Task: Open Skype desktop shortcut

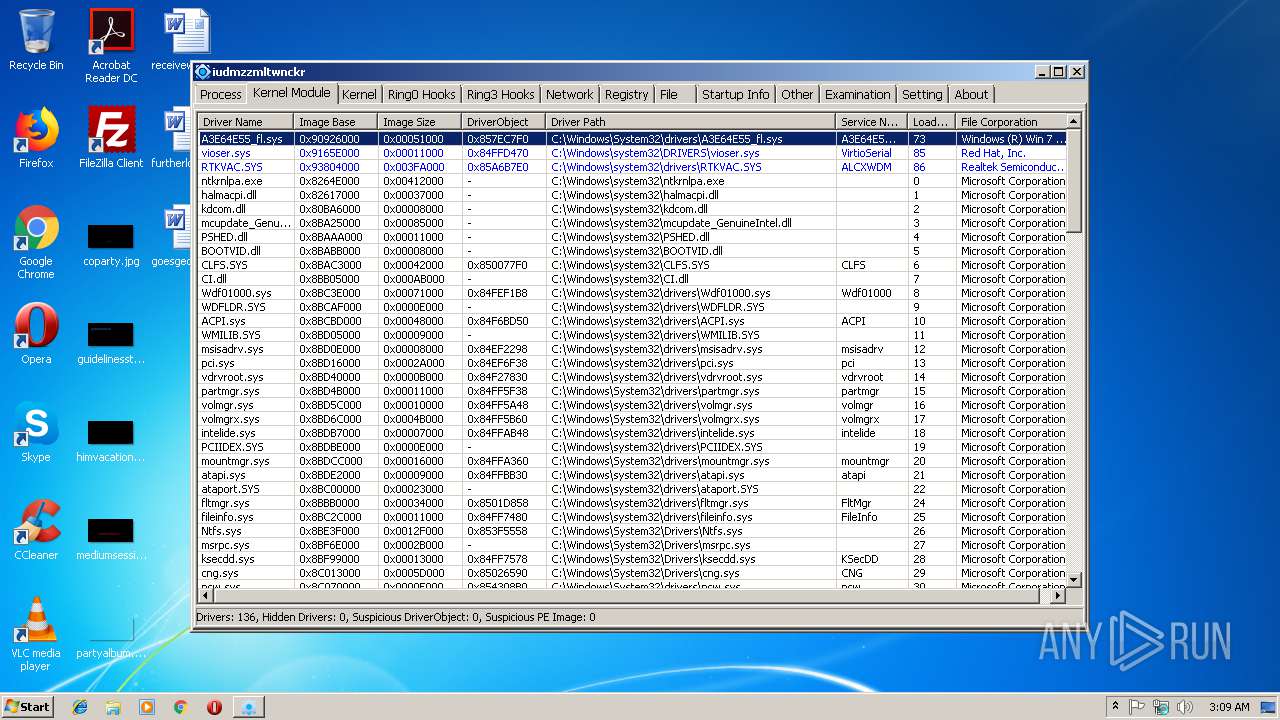Action: point(36,432)
